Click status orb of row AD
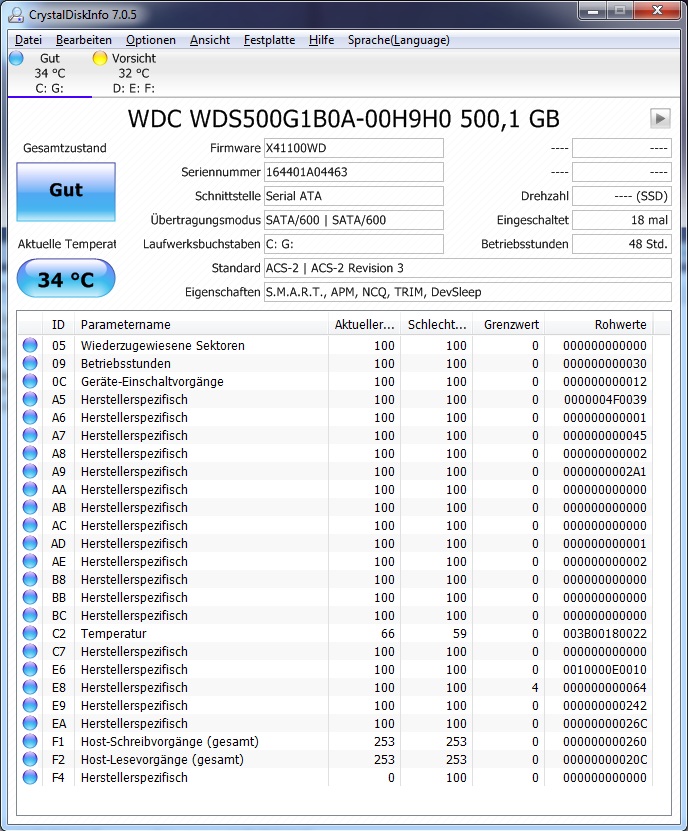 tap(30, 543)
